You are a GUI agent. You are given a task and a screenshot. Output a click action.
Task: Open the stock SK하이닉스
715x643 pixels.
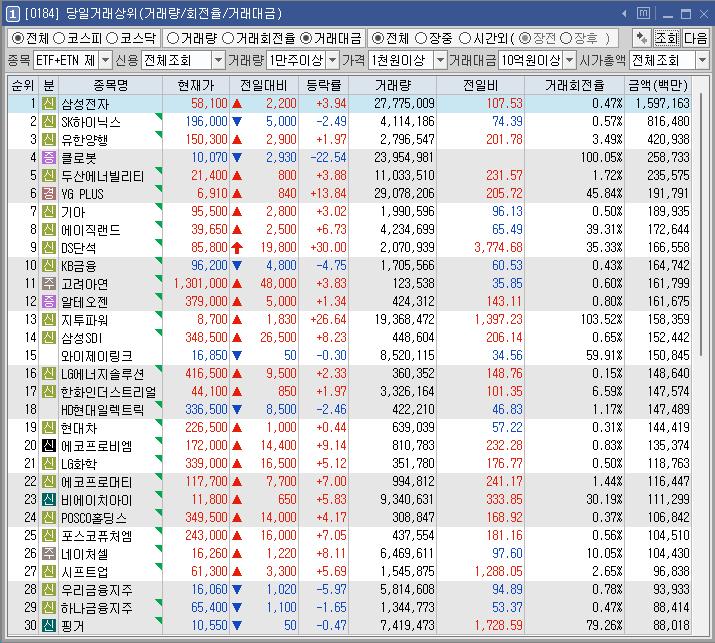91,122
